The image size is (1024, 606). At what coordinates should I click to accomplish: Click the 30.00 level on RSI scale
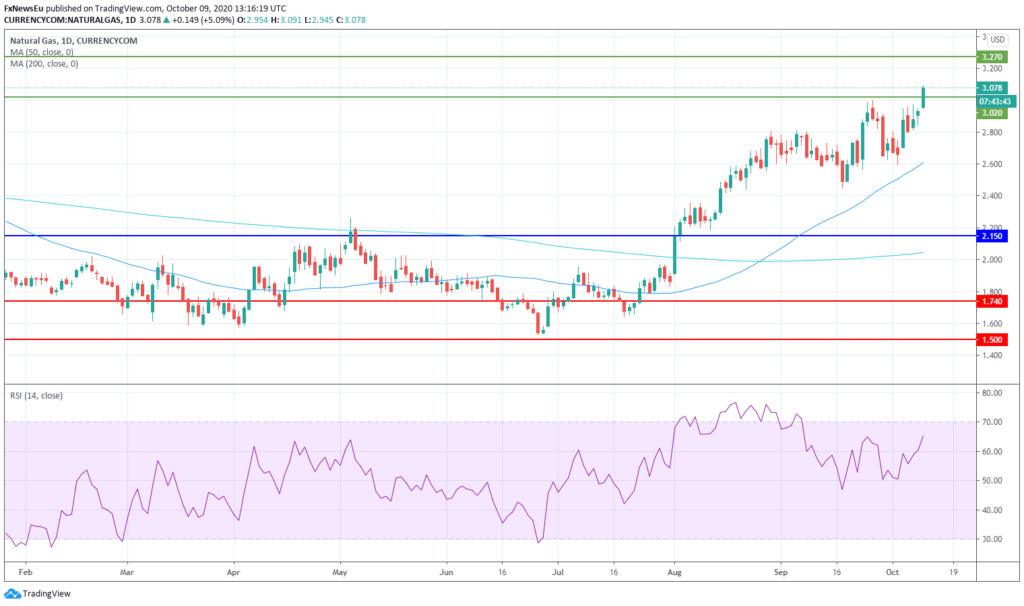992,539
